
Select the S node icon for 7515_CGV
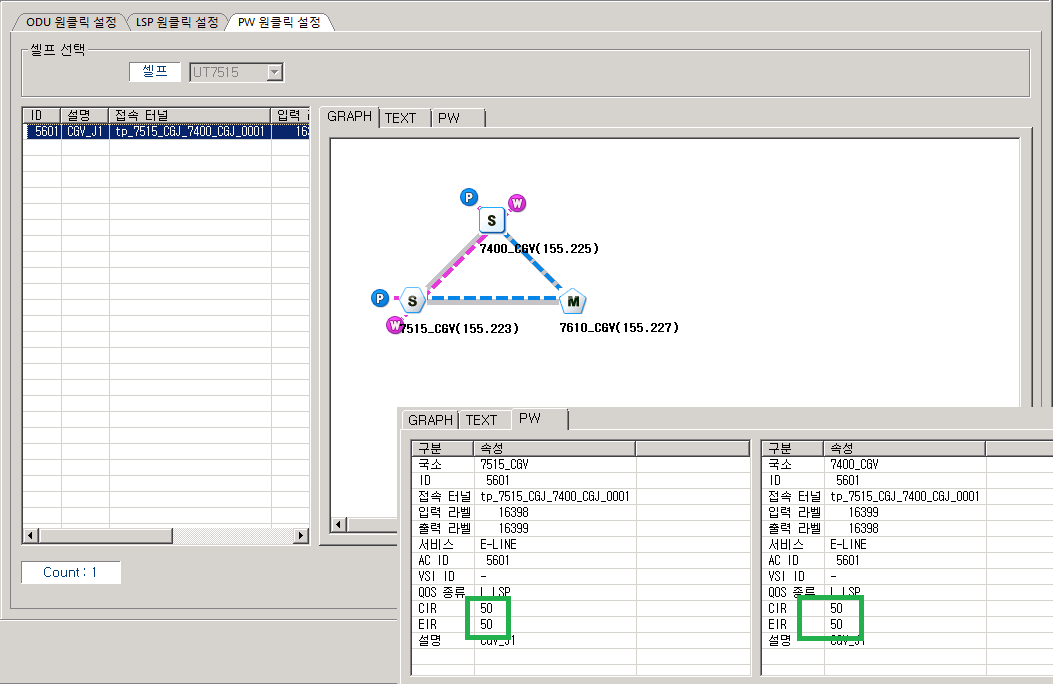pos(412,301)
